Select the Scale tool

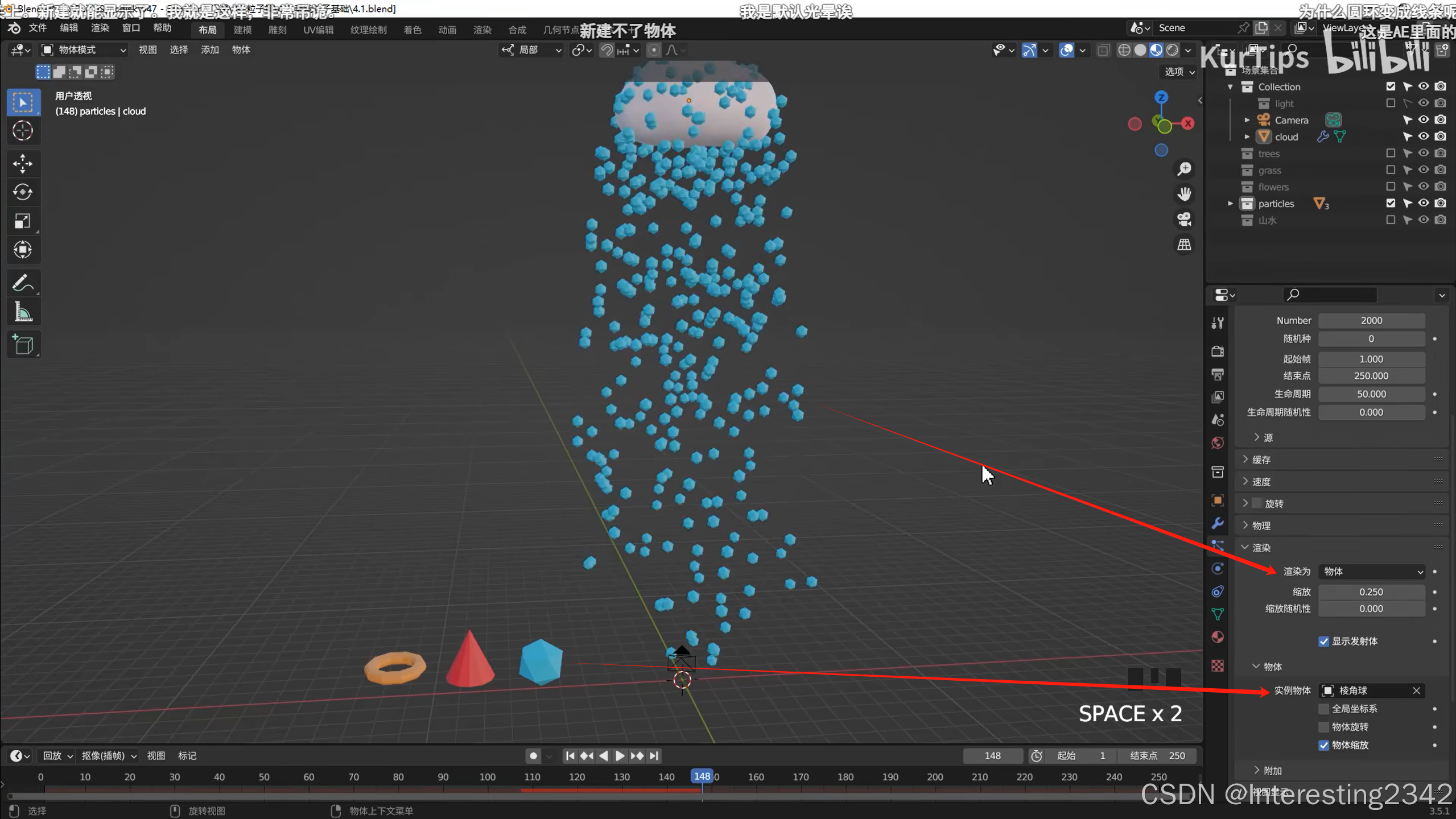pos(23,221)
